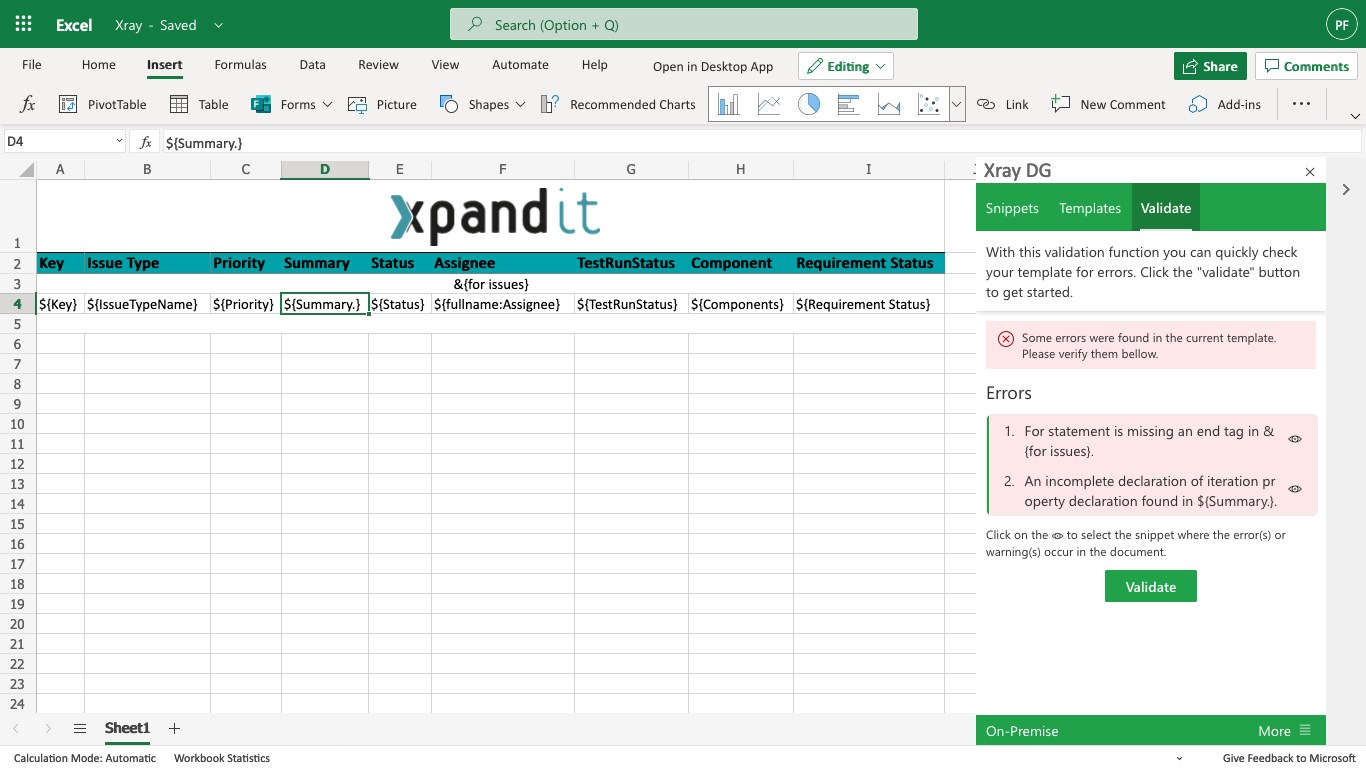
Task: Select cell containing &{for issues}
Action: pyautogui.click(x=491, y=284)
